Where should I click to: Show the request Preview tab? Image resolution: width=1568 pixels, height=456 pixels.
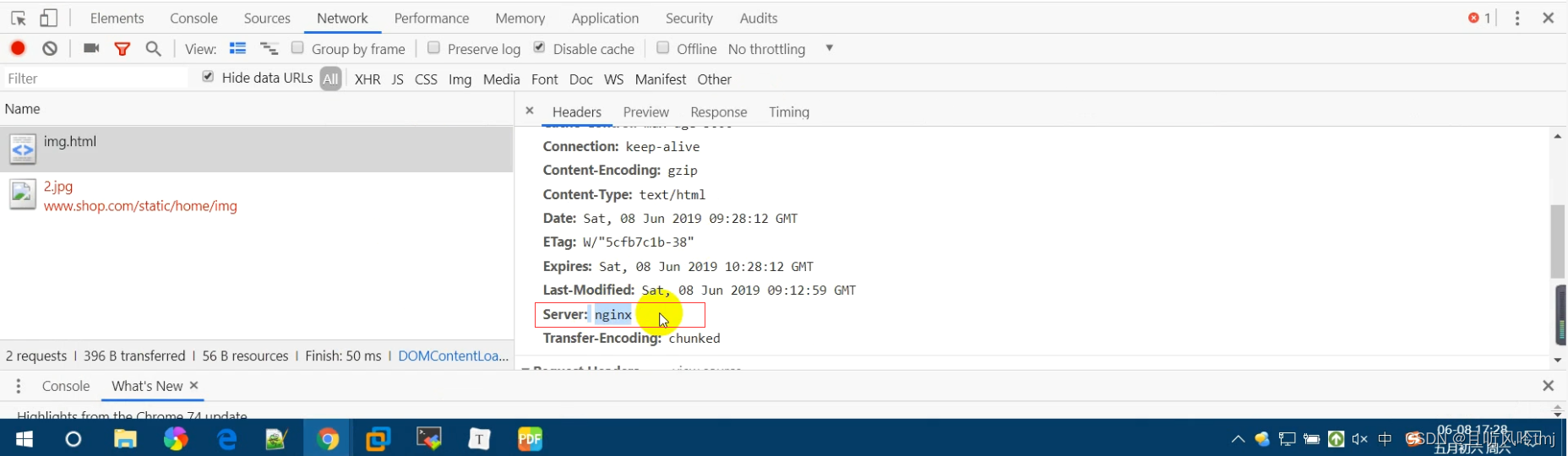645,111
